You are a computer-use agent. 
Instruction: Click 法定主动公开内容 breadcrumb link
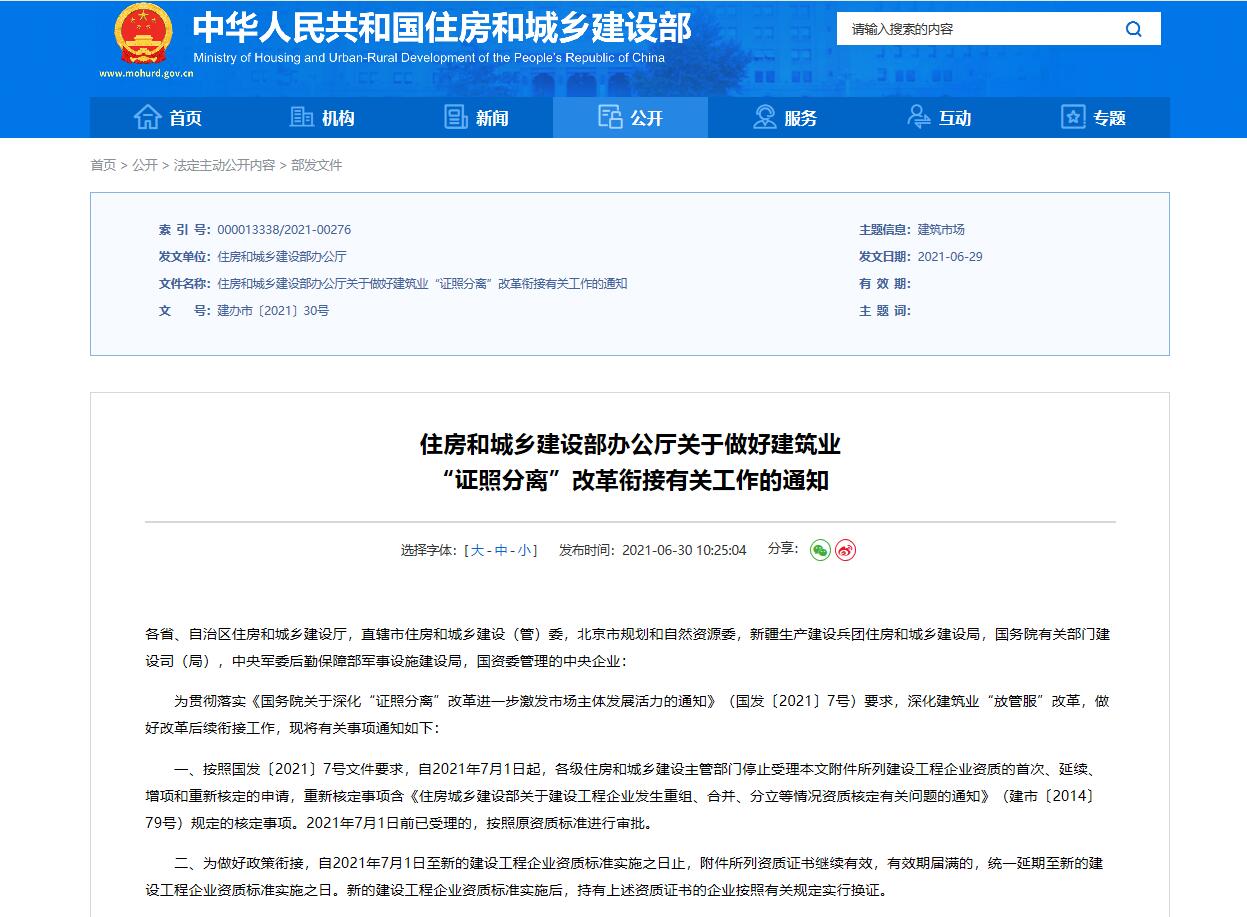pyautogui.click(x=224, y=165)
